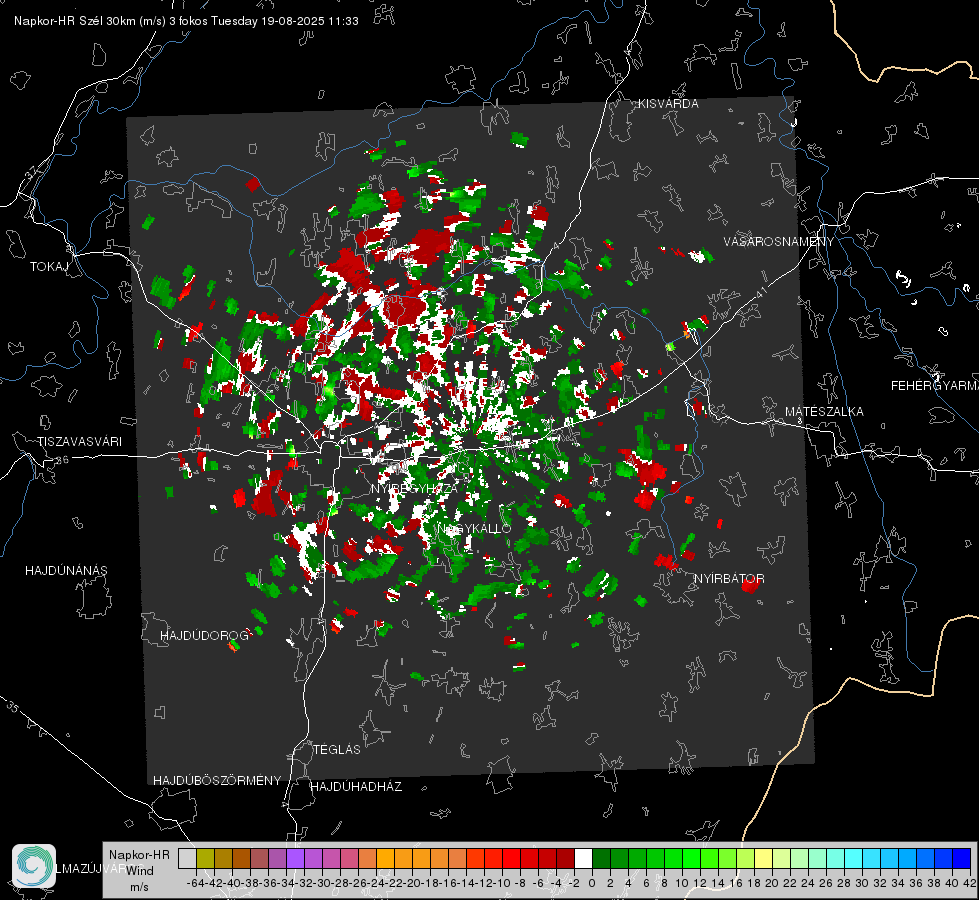Pick the grey swatch at legend's left end
The image size is (979, 900).
click(187, 858)
